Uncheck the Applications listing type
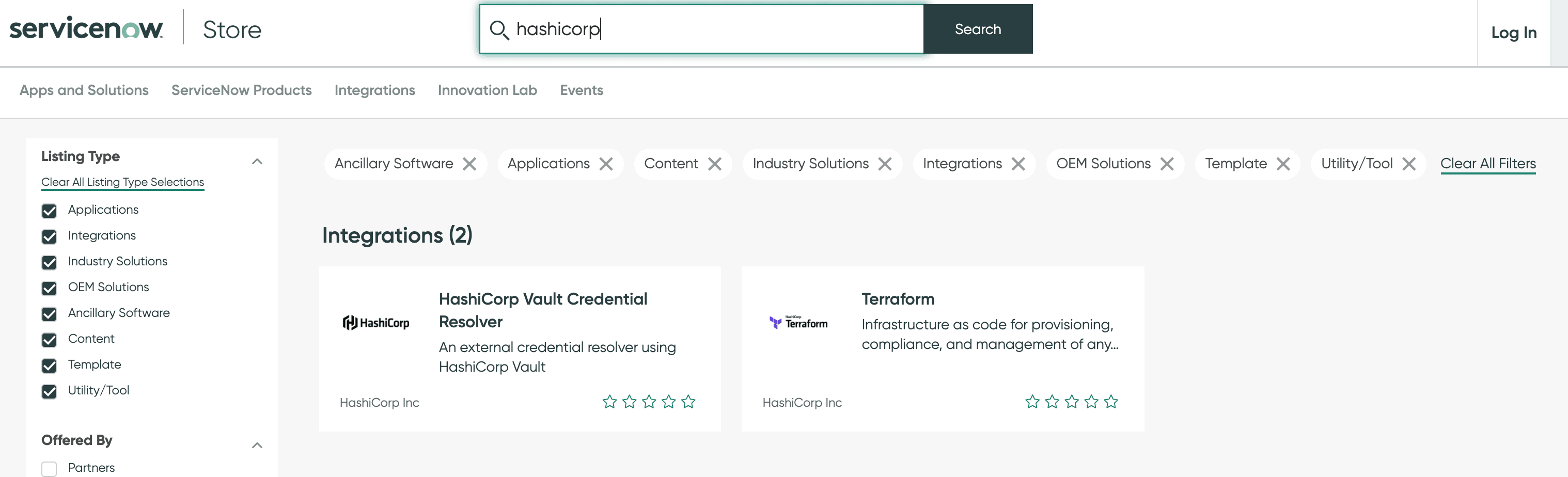Image resolution: width=1568 pixels, height=477 pixels. (x=49, y=211)
